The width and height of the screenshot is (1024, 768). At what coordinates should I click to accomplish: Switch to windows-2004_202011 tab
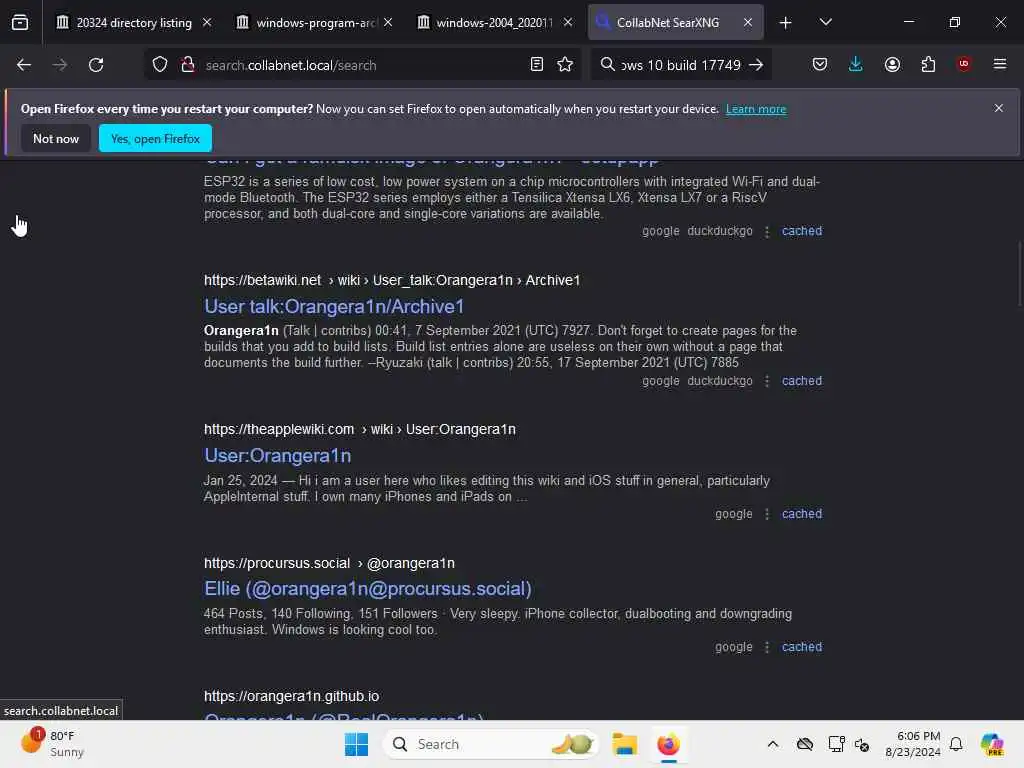[x=494, y=23]
